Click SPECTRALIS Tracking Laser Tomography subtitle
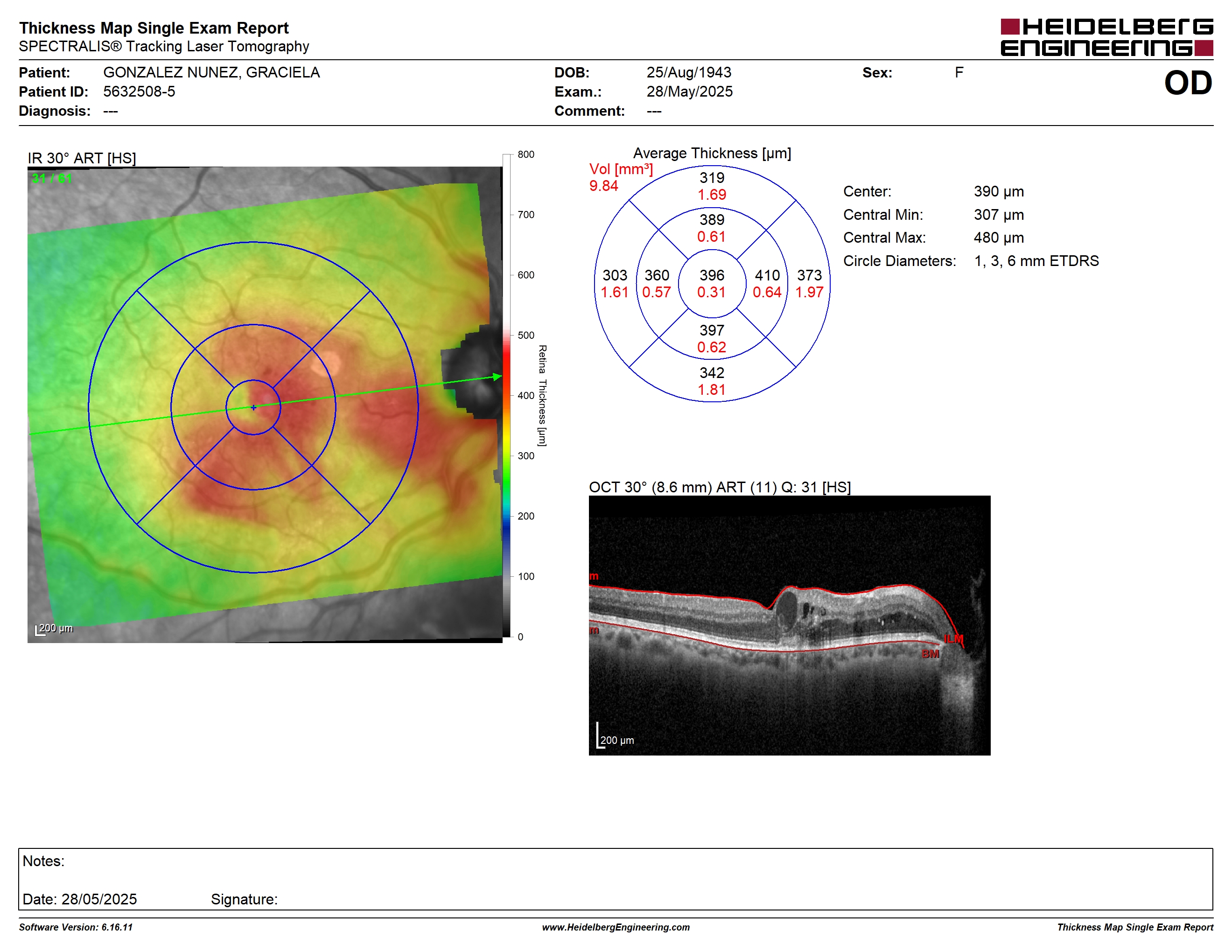 tap(164, 46)
